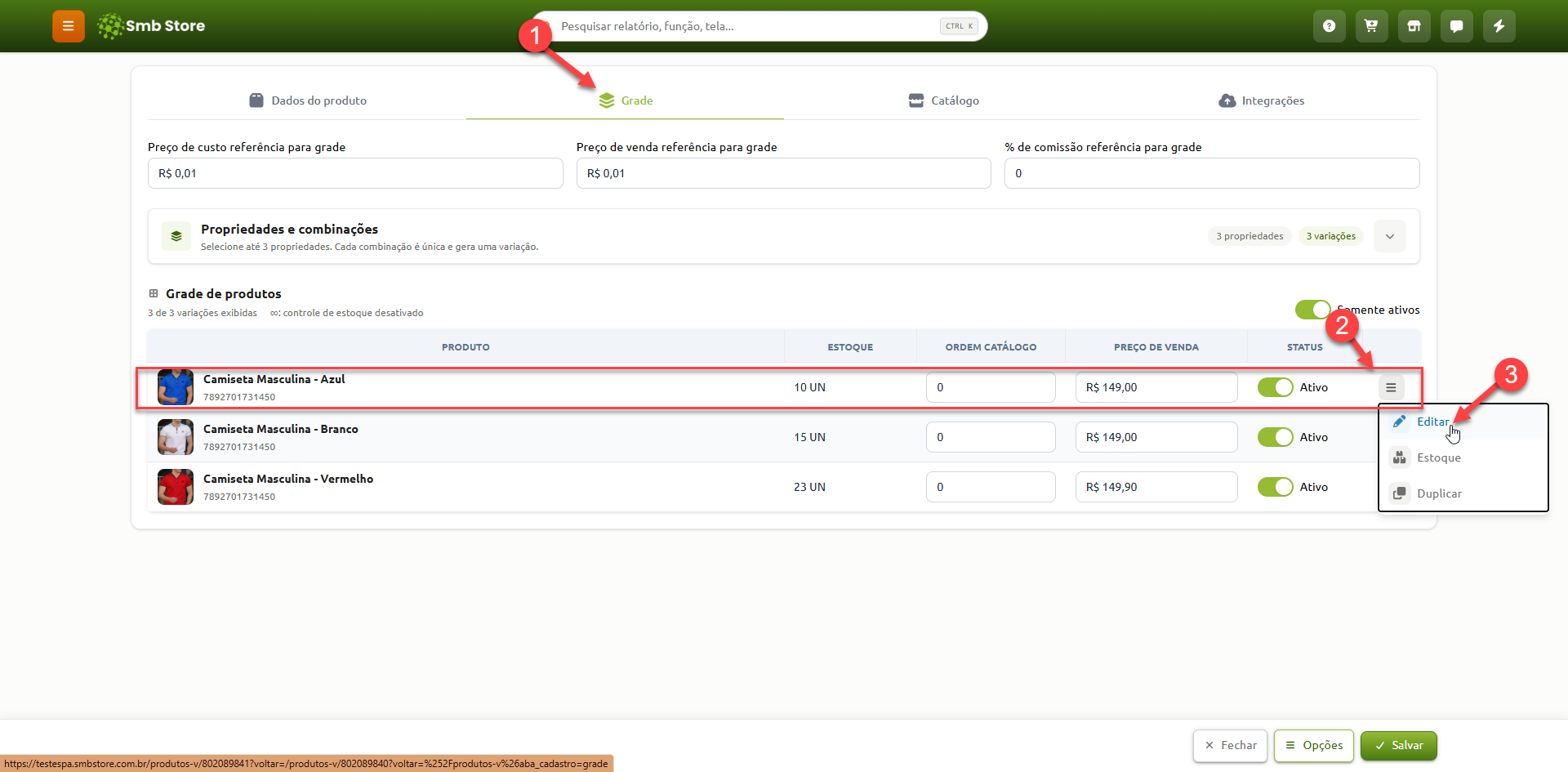1568x772 pixels.
Task: Click the 3 propriedades badge
Action: click(x=1249, y=236)
